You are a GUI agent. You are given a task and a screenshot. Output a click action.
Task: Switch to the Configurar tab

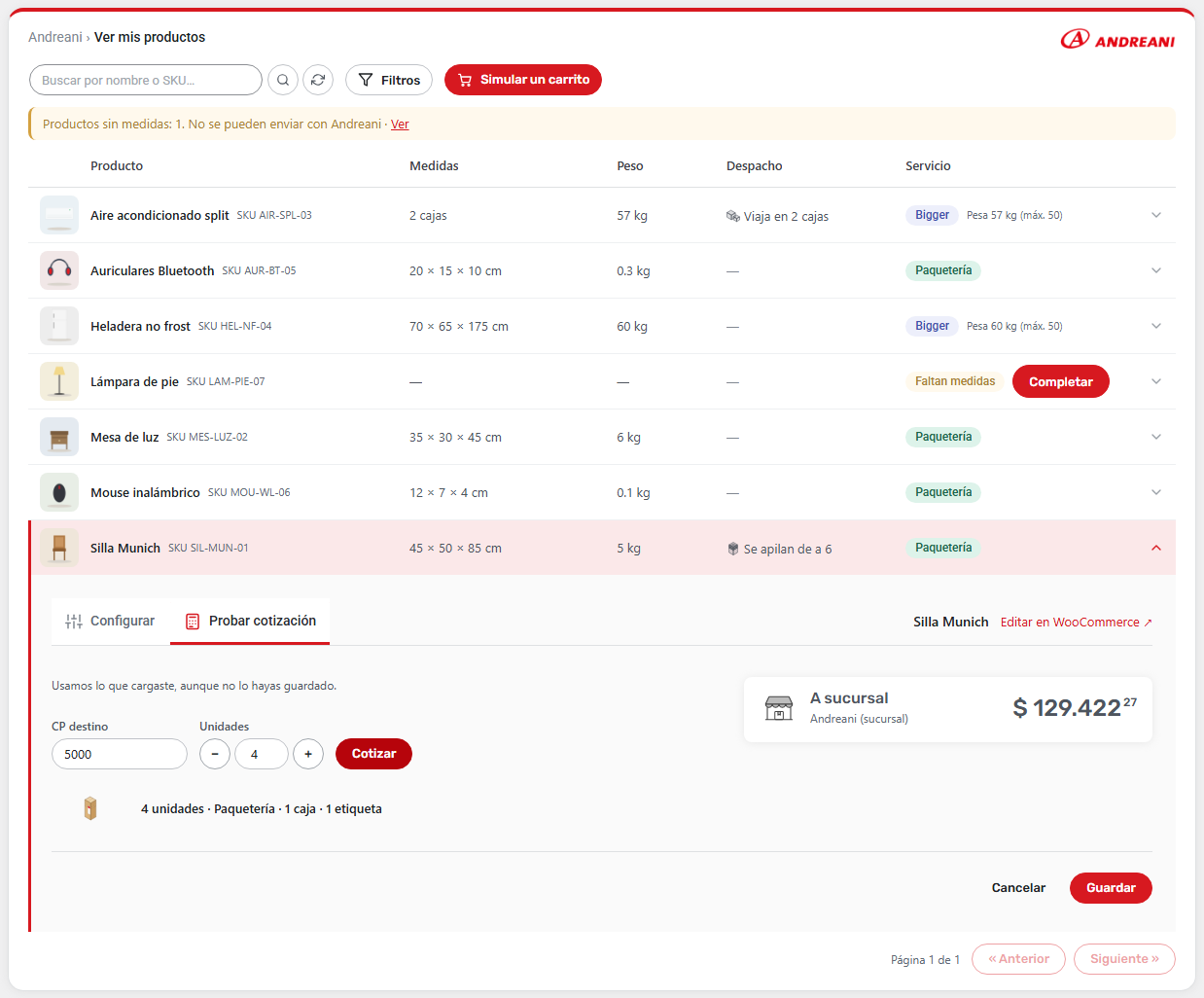(x=110, y=621)
